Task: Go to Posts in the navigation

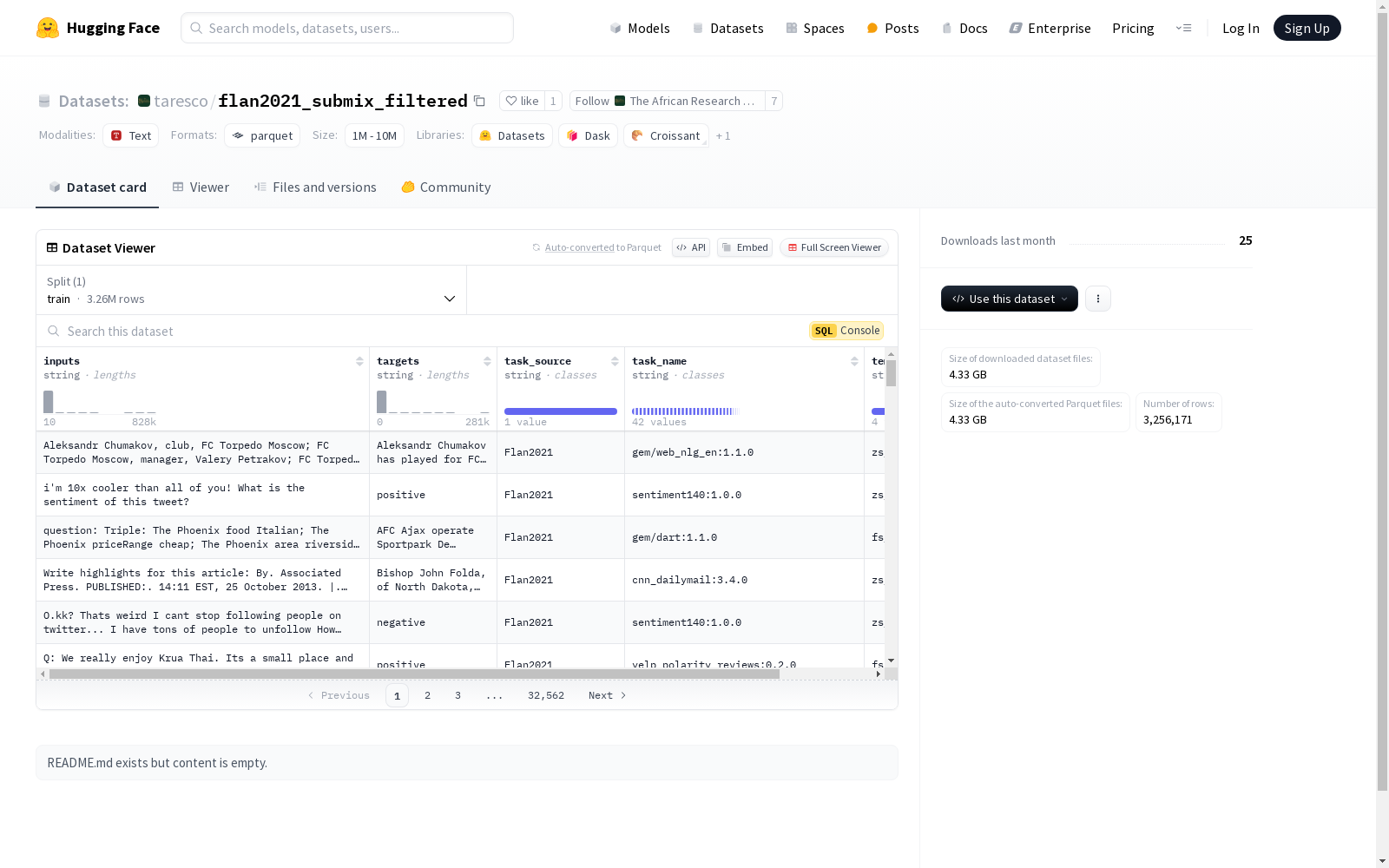Action: pyautogui.click(x=892, y=28)
